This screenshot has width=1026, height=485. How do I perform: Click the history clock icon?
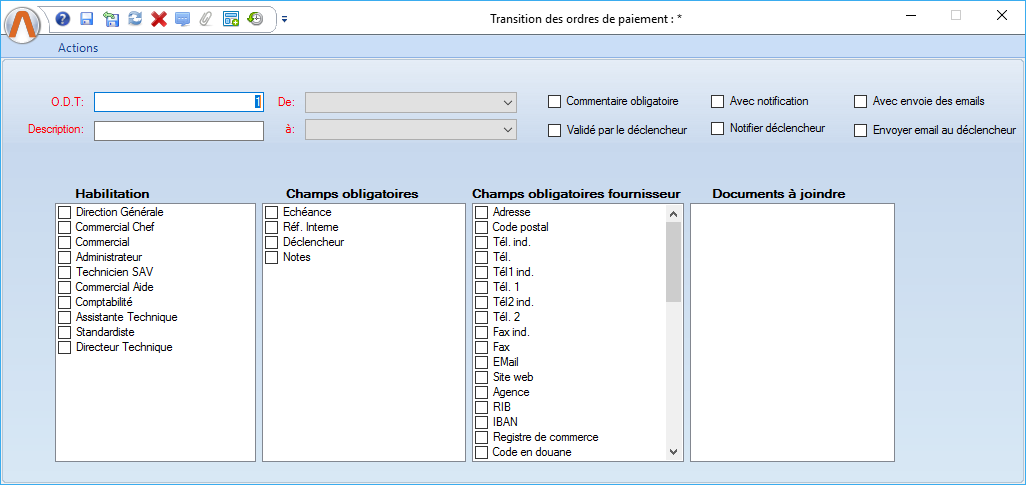click(255, 18)
